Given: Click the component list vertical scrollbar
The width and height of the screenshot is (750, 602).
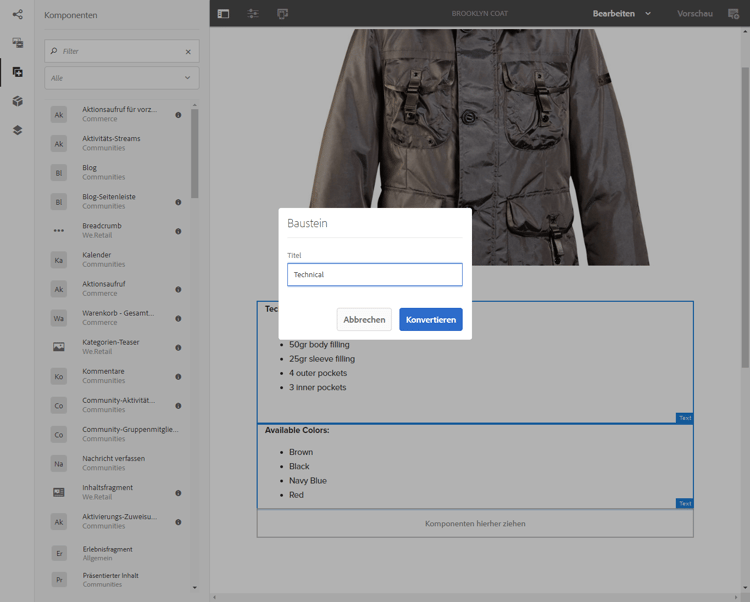Looking at the screenshot, I should click(194, 155).
